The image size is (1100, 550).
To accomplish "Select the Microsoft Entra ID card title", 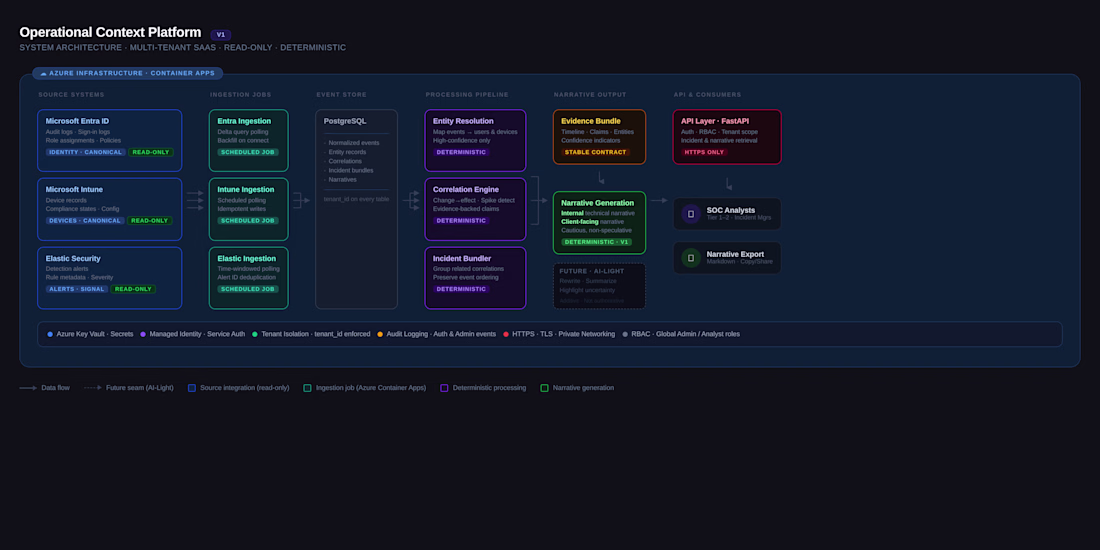I will click(x=77, y=121).
